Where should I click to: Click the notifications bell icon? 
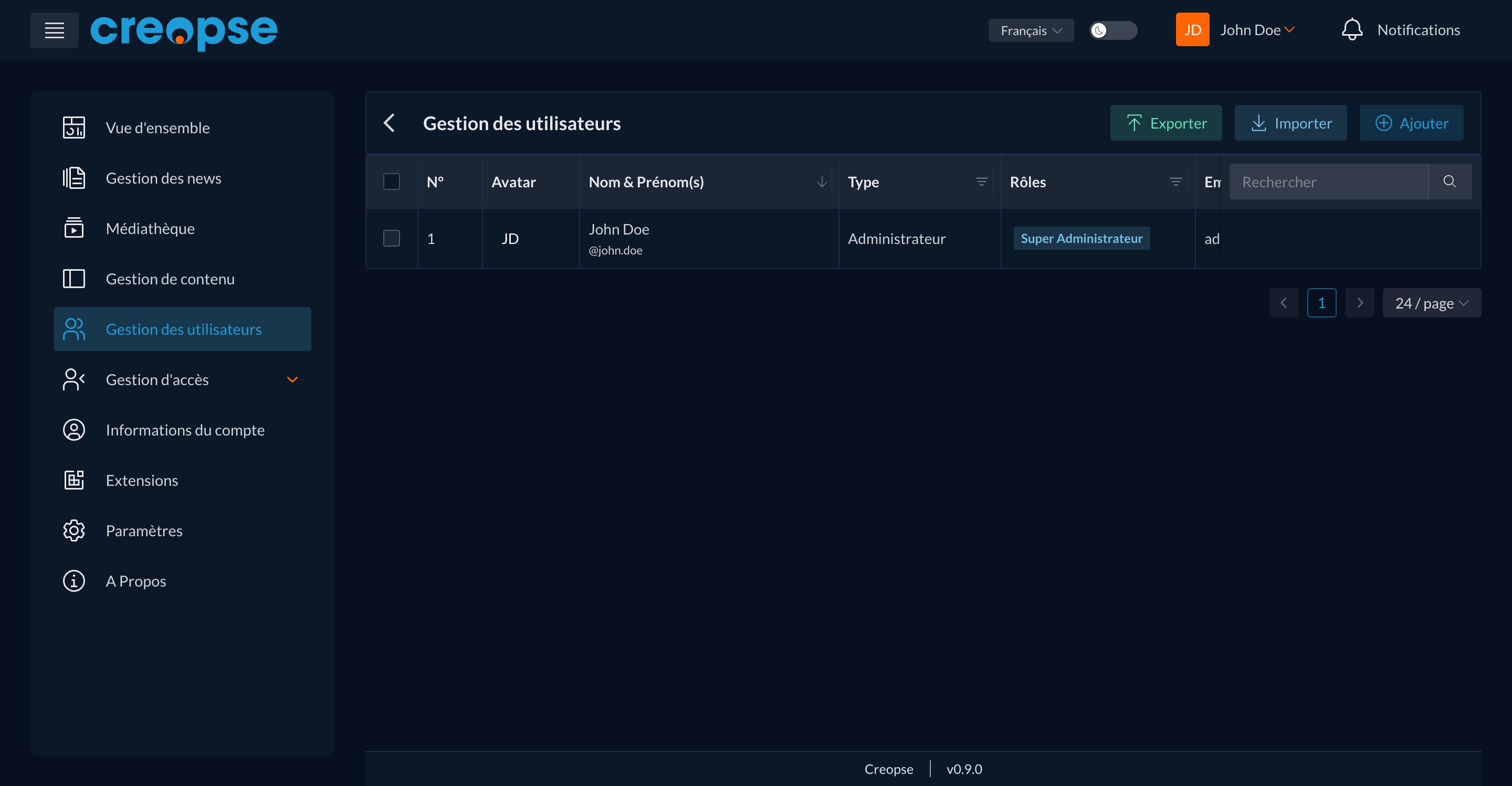[x=1352, y=29]
